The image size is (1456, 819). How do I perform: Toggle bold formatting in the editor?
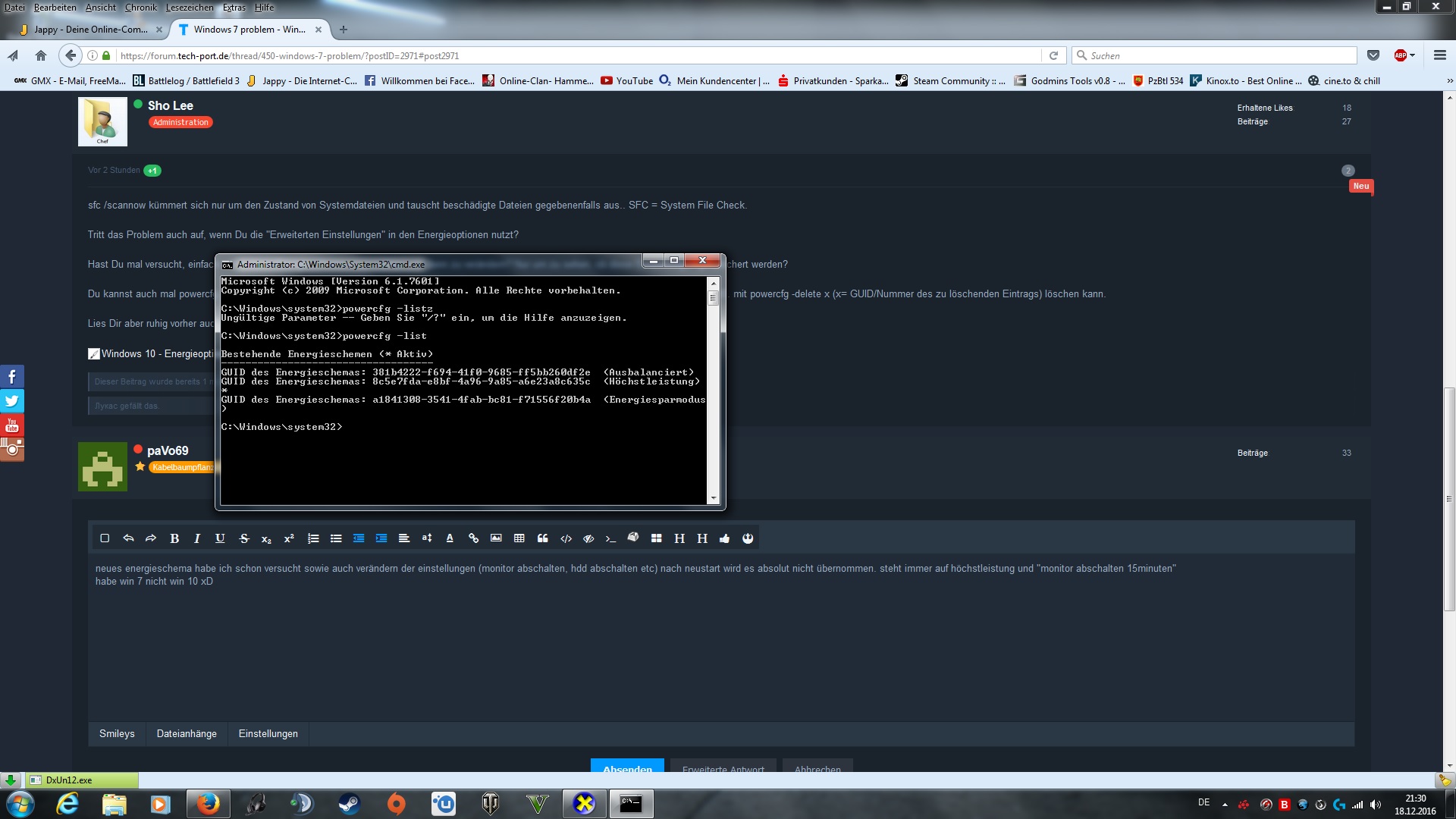pos(174,538)
